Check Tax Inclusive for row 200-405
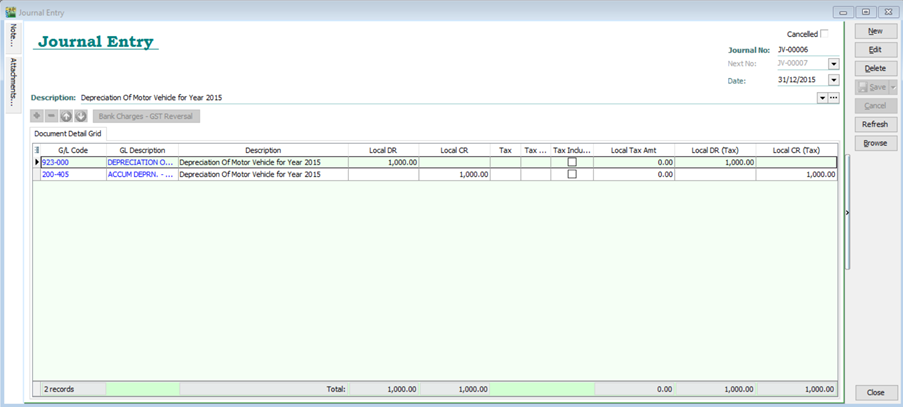 point(572,174)
